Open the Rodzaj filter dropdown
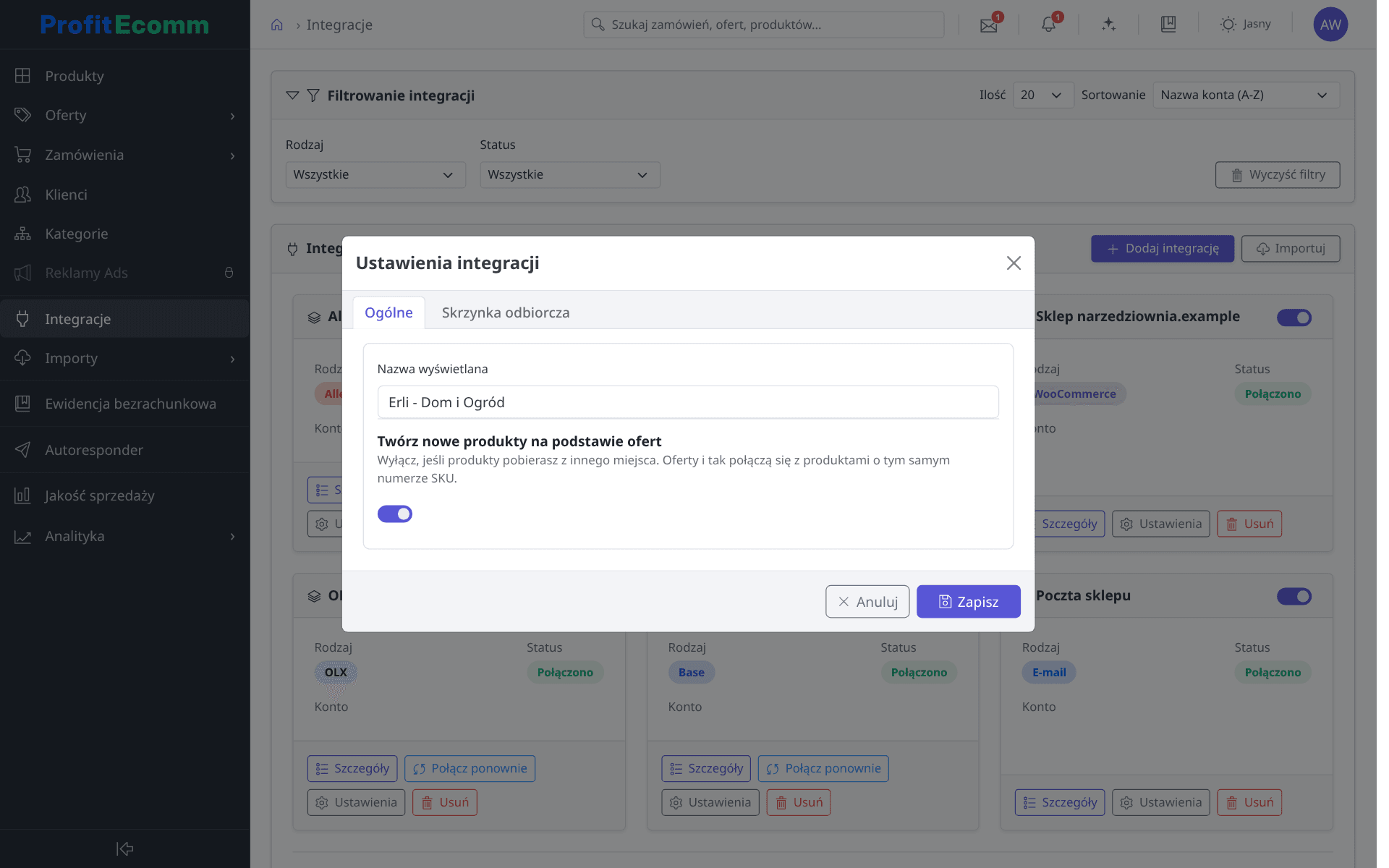Viewport: 1389px width, 868px height. [x=375, y=175]
